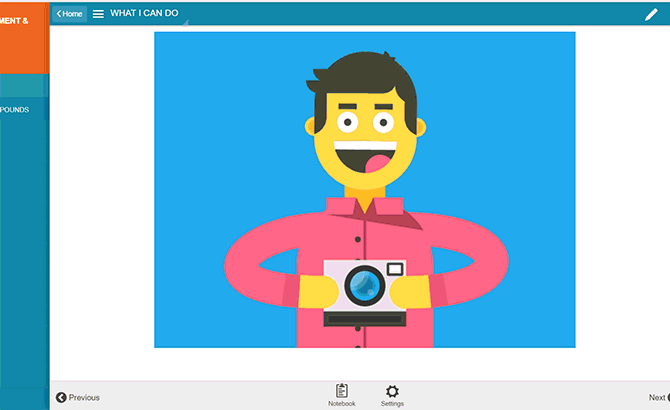670x410 pixels.
Task: Select the 'WHAT I CAN DO' title
Action: click(146, 14)
